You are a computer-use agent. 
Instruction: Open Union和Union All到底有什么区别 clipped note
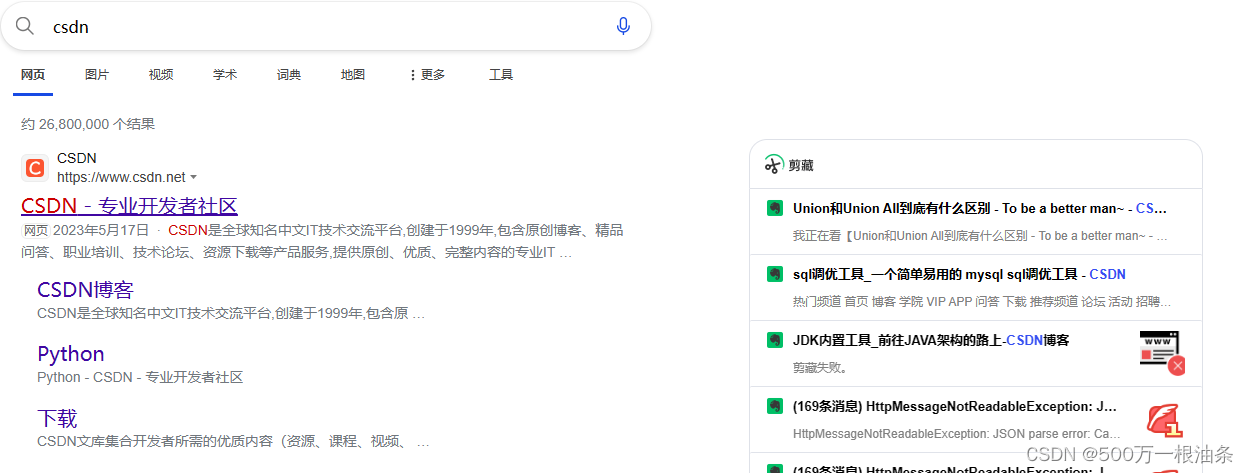(980, 209)
